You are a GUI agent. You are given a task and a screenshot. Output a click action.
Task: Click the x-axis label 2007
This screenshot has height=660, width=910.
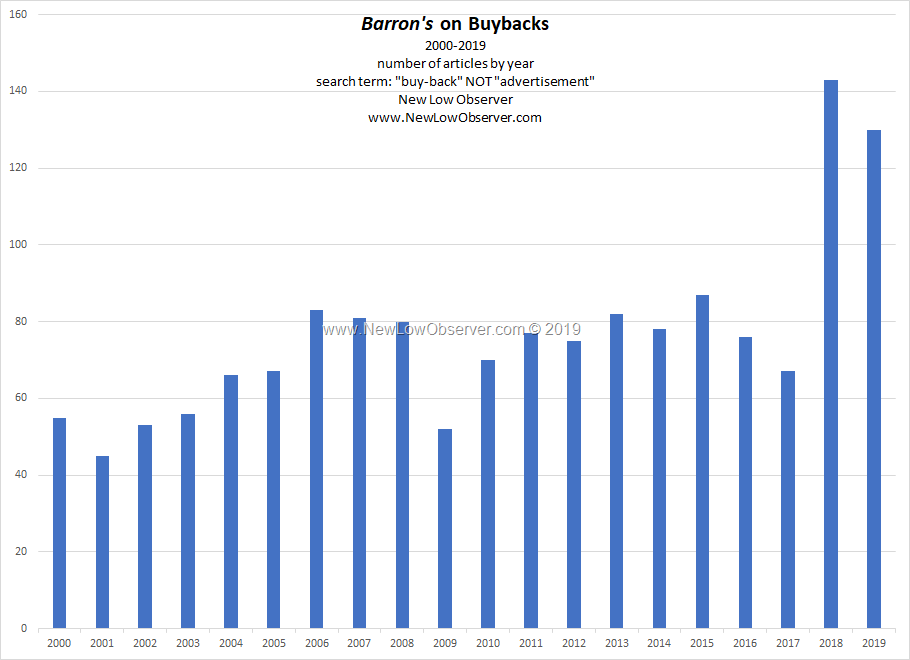[x=359, y=643]
